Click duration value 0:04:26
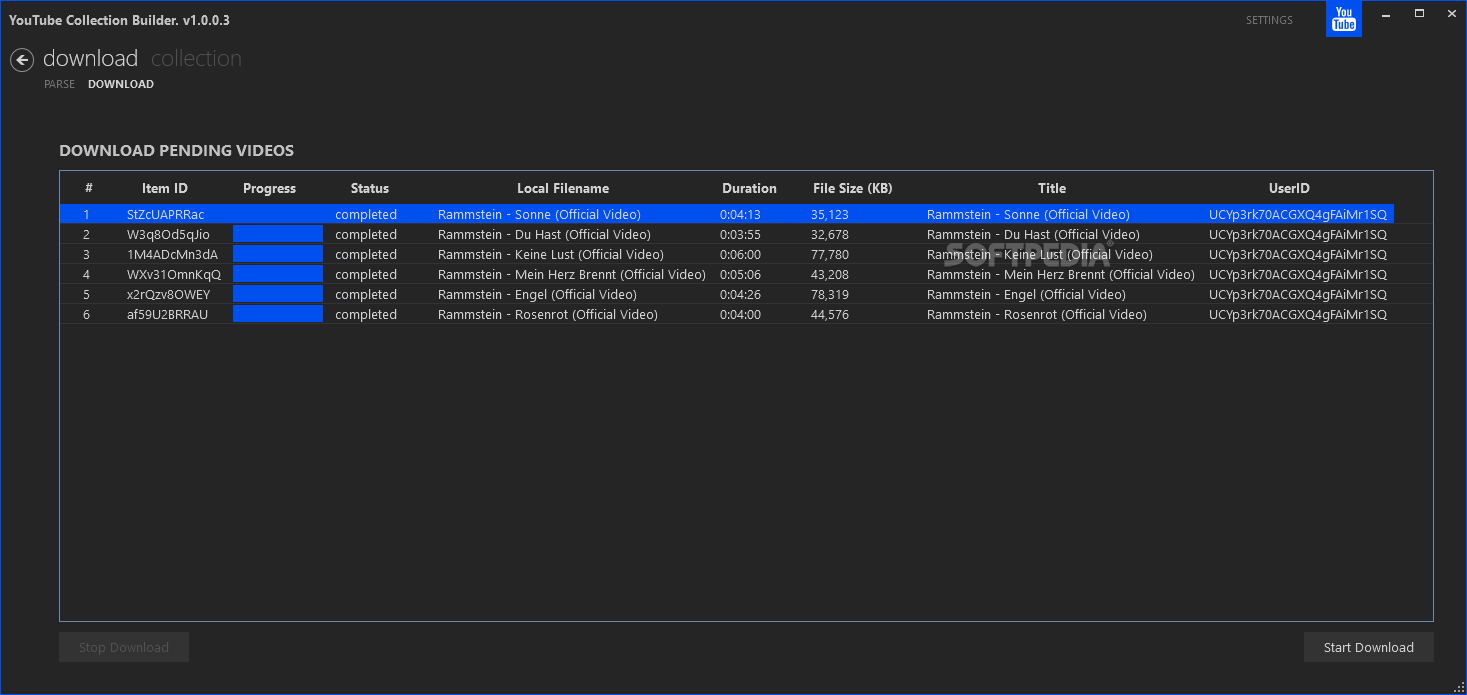This screenshot has width=1467, height=695. click(740, 295)
